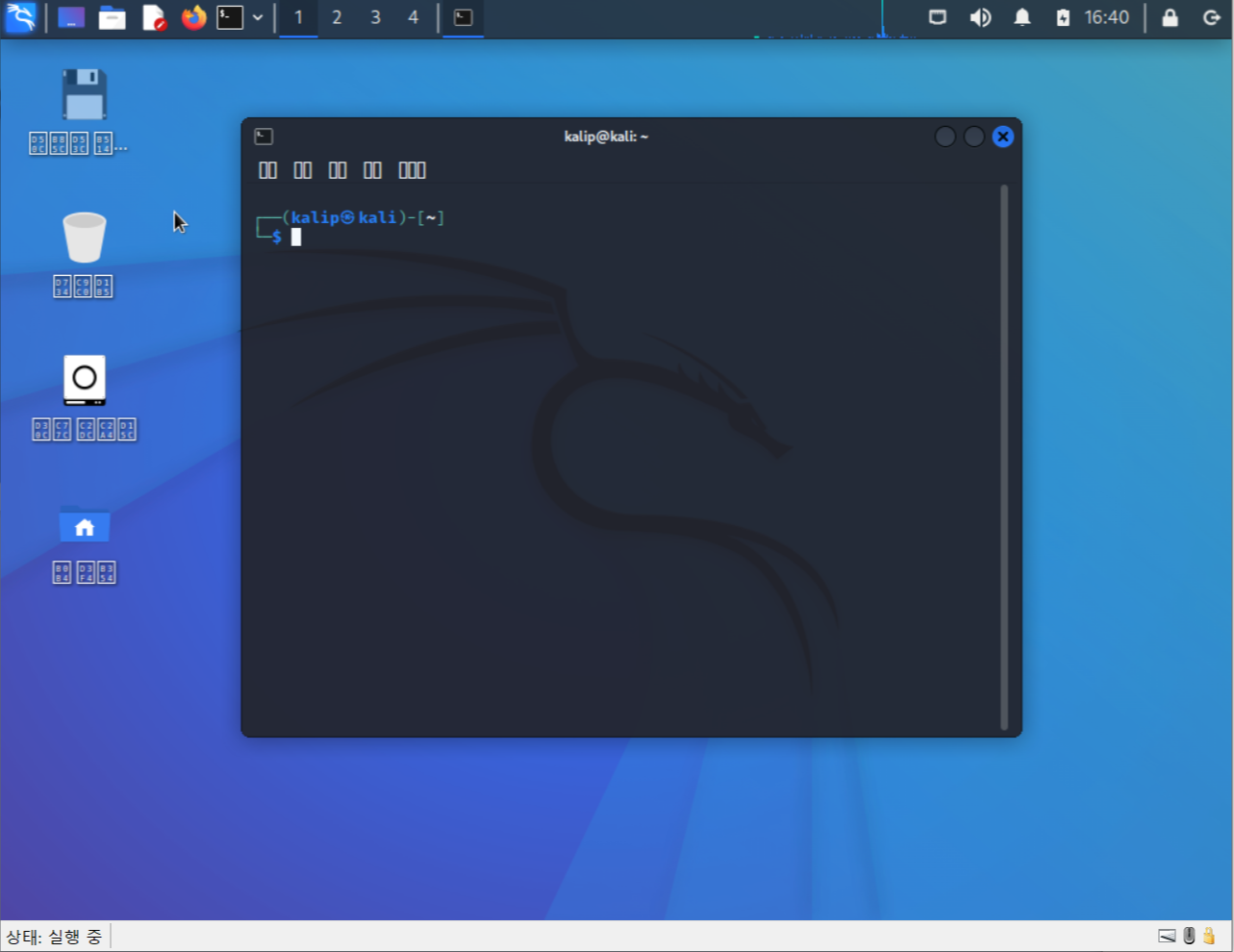Open the notifications bell icon
Screen dimensions: 1234x952
1022,17
